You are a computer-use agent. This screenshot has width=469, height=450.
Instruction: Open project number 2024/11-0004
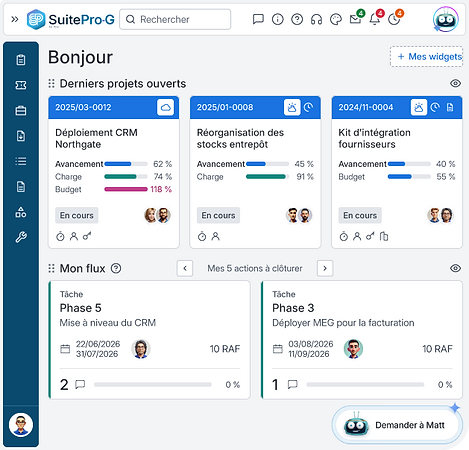click(366, 107)
